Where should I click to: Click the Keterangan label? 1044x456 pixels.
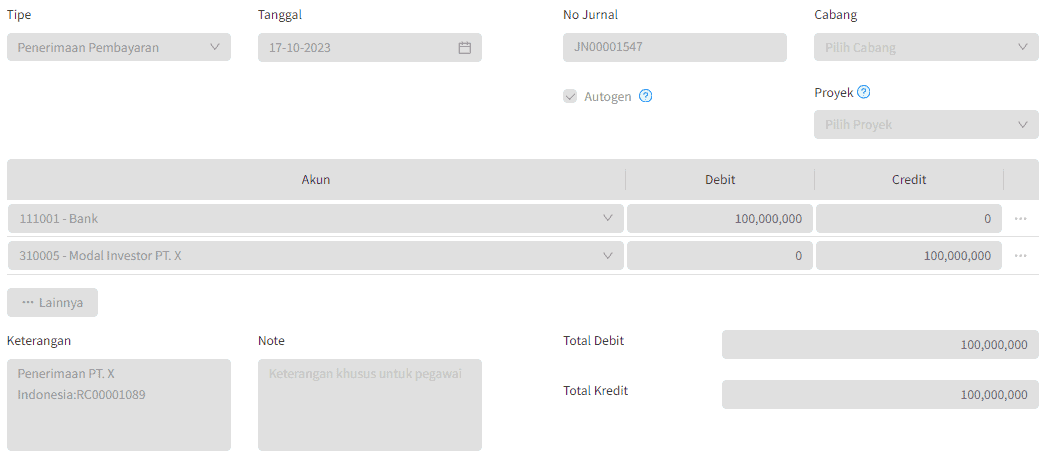pos(39,341)
